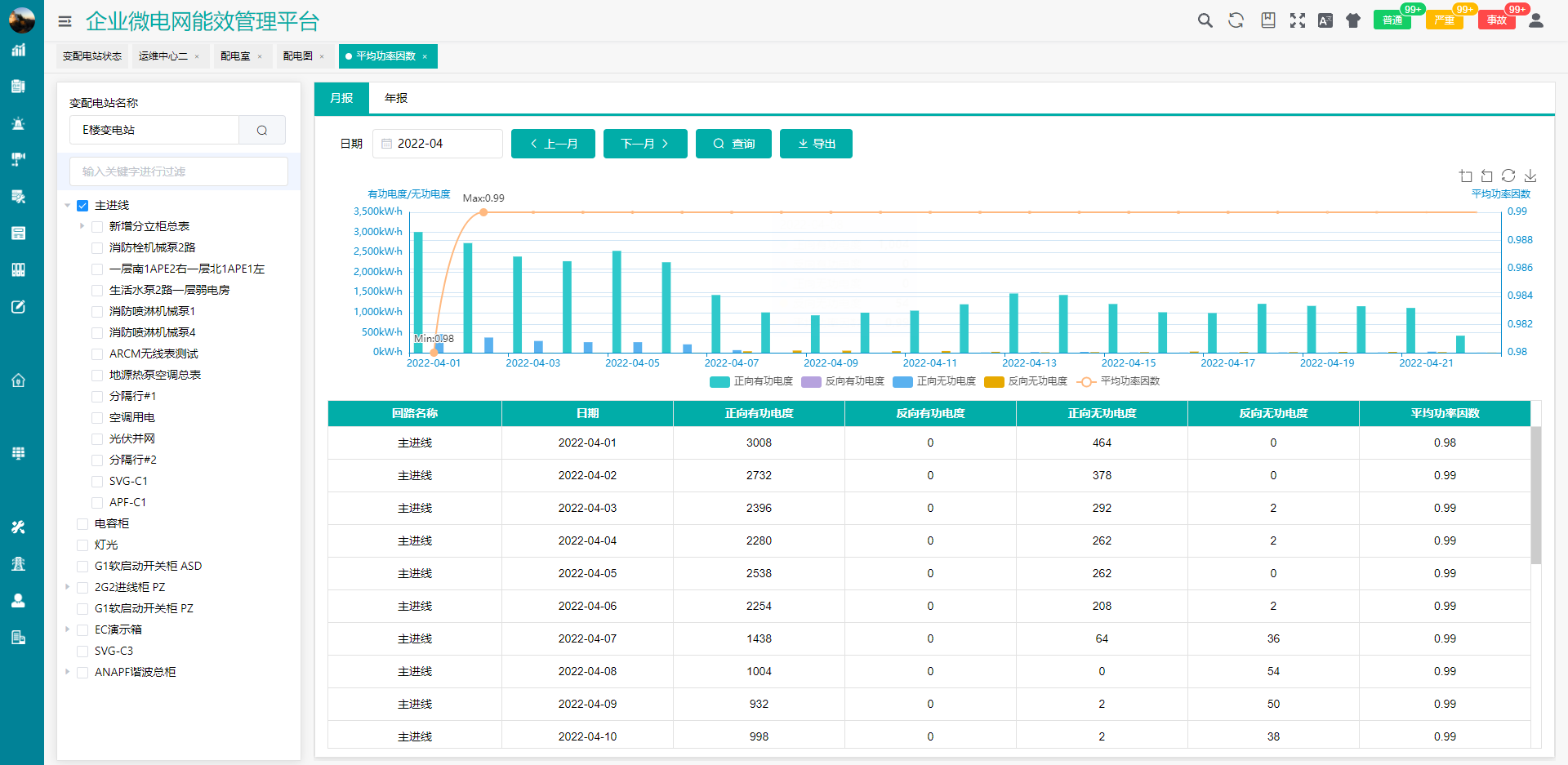The image size is (1568, 765).
Task: Open the bookmark/manual book icon in the top bar
Action: click(1267, 20)
